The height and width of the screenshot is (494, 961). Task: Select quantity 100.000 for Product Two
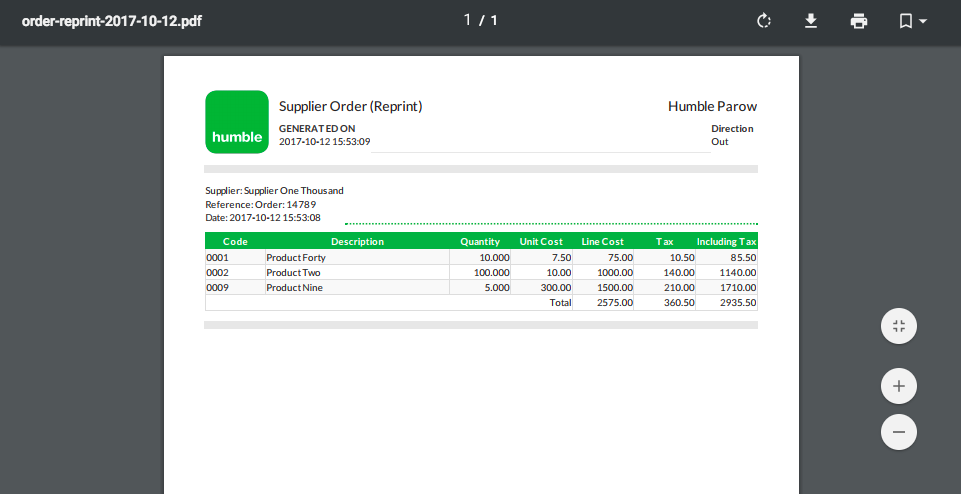492,273
